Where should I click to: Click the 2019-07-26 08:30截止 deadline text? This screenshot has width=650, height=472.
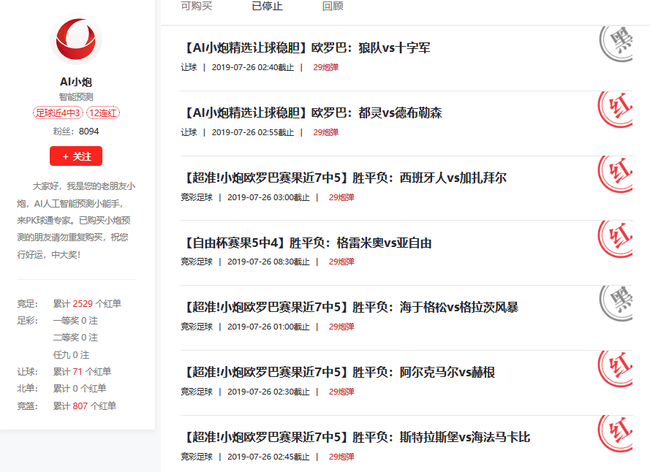click(x=269, y=261)
